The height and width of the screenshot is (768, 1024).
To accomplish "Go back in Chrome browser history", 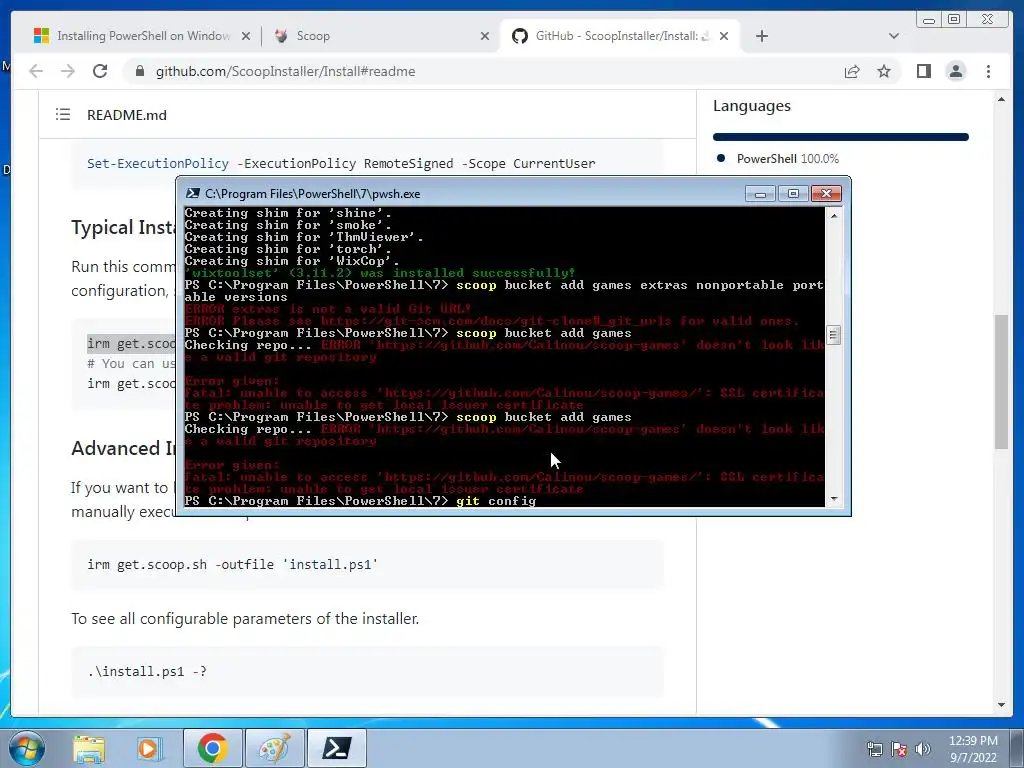I will coord(36,71).
